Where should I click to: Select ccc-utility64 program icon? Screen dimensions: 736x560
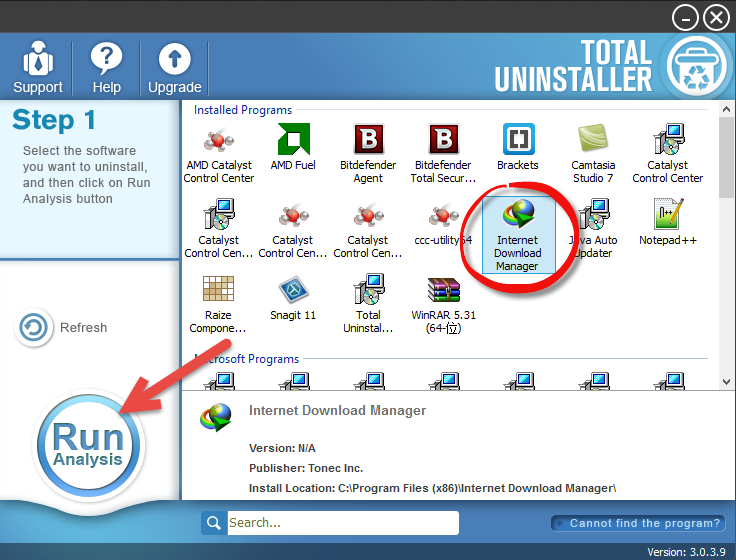pyautogui.click(x=443, y=222)
